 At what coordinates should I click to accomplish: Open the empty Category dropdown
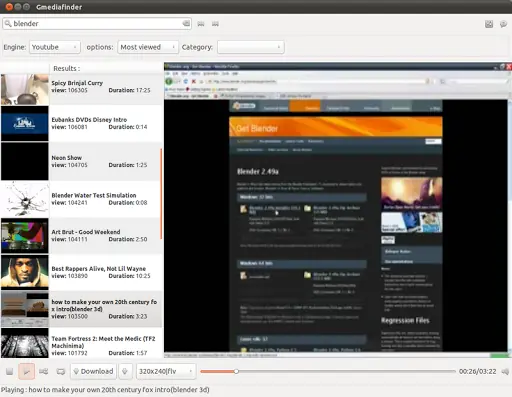pos(251,47)
